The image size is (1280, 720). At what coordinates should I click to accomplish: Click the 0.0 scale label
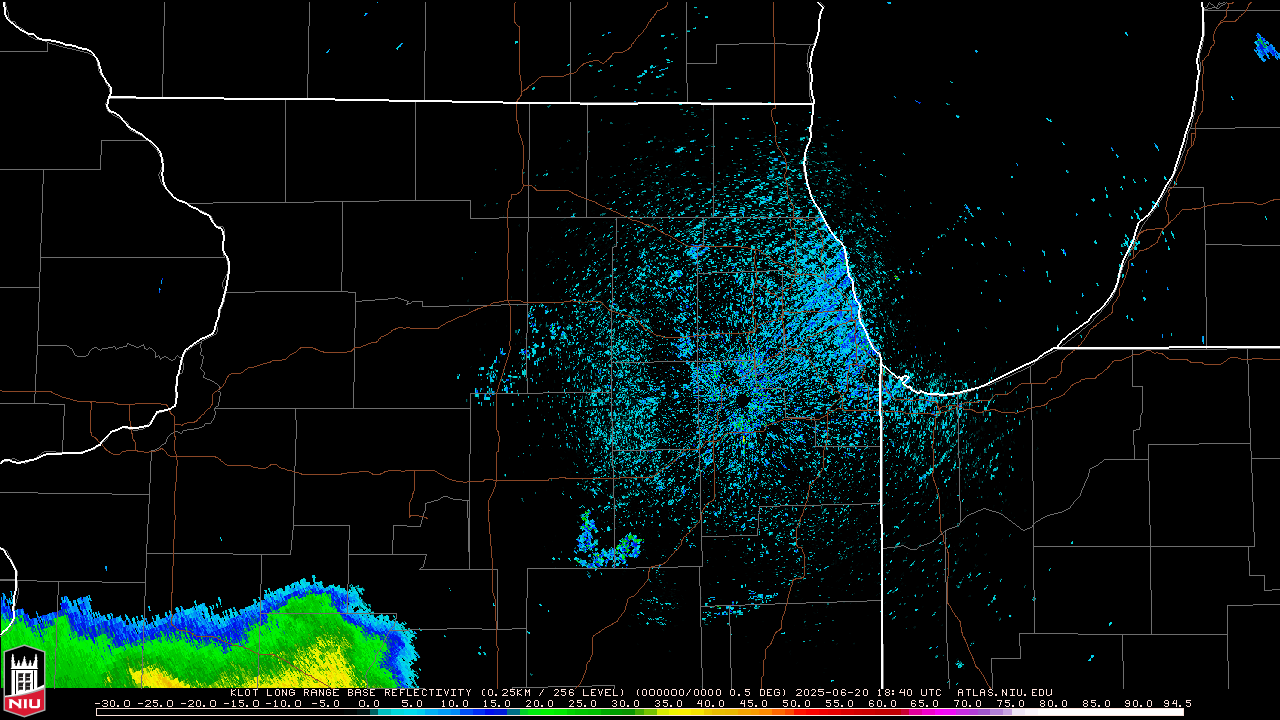[369, 704]
